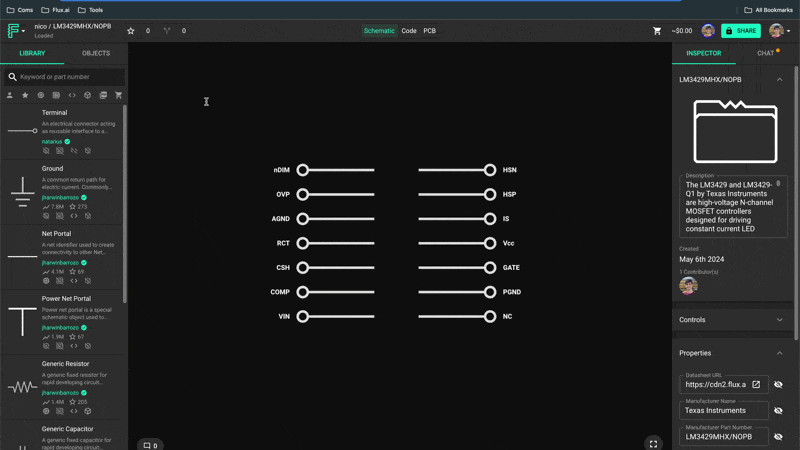Image resolution: width=800 pixels, height=450 pixels.
Task: Star the LM3429MHX/NOPB project
Action: 131,31
